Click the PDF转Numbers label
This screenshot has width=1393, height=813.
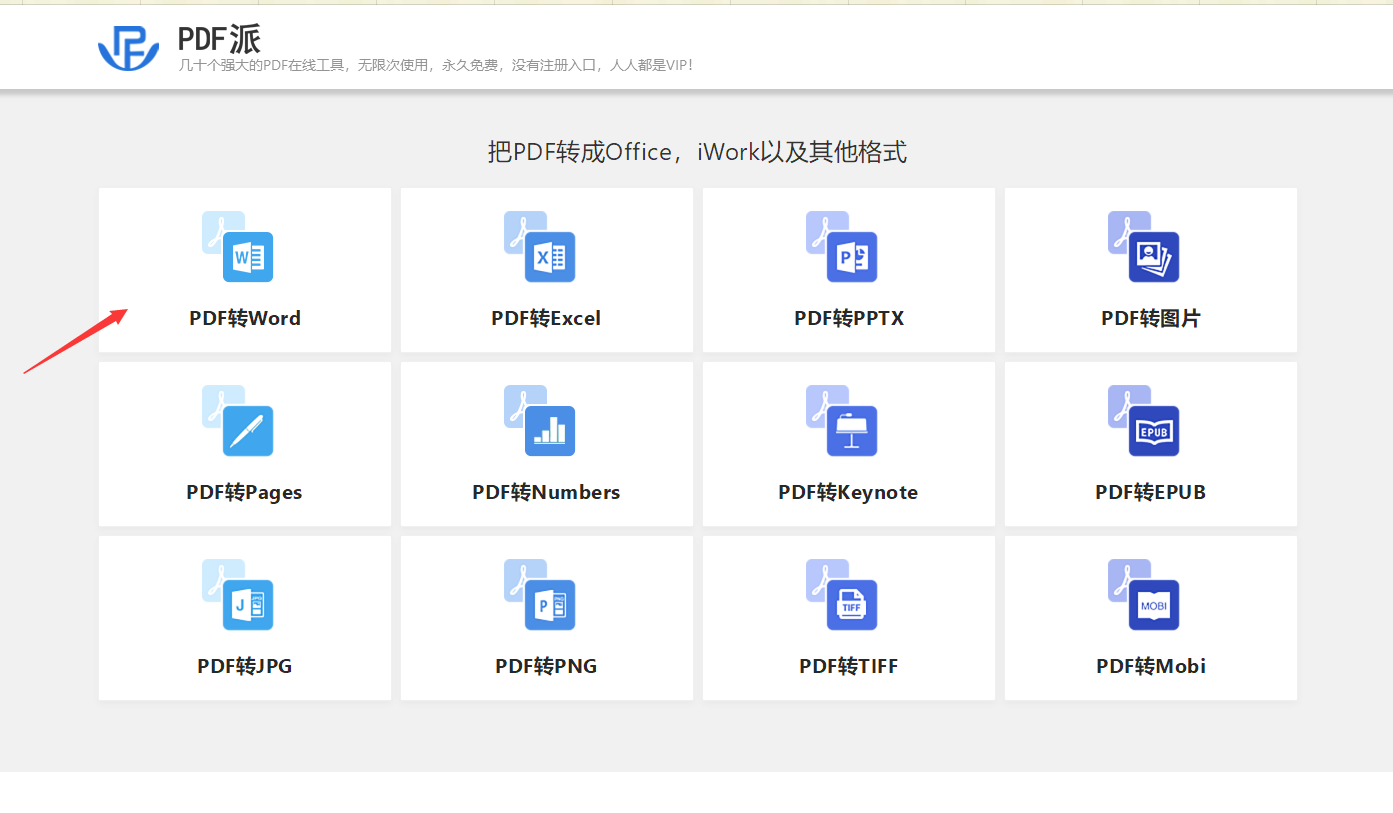(546, 492)
